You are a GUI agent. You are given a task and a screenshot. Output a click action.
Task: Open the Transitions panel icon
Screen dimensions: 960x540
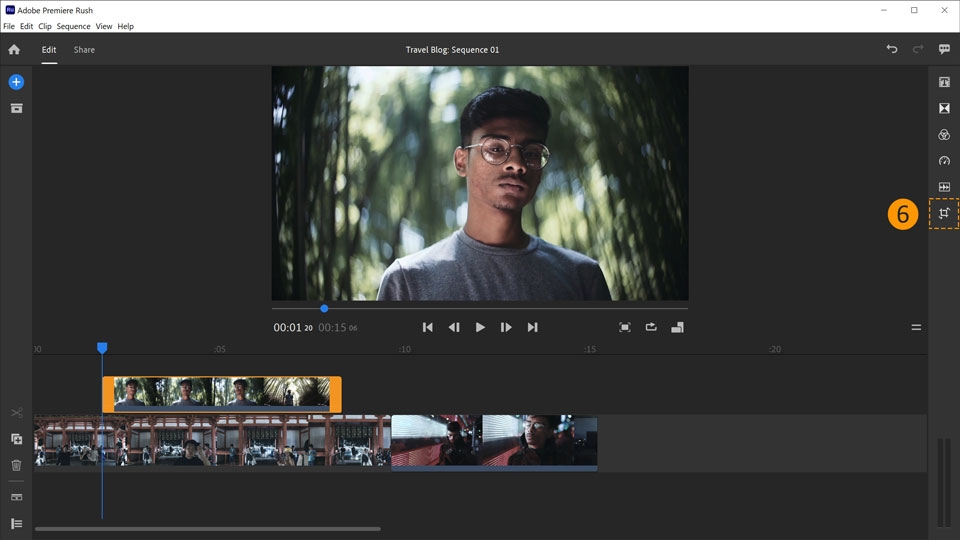pyautogui.click(x=944, y=108)
